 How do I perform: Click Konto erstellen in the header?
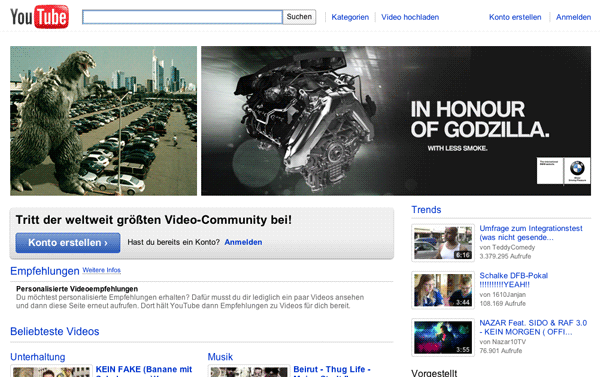click(515, 17)
